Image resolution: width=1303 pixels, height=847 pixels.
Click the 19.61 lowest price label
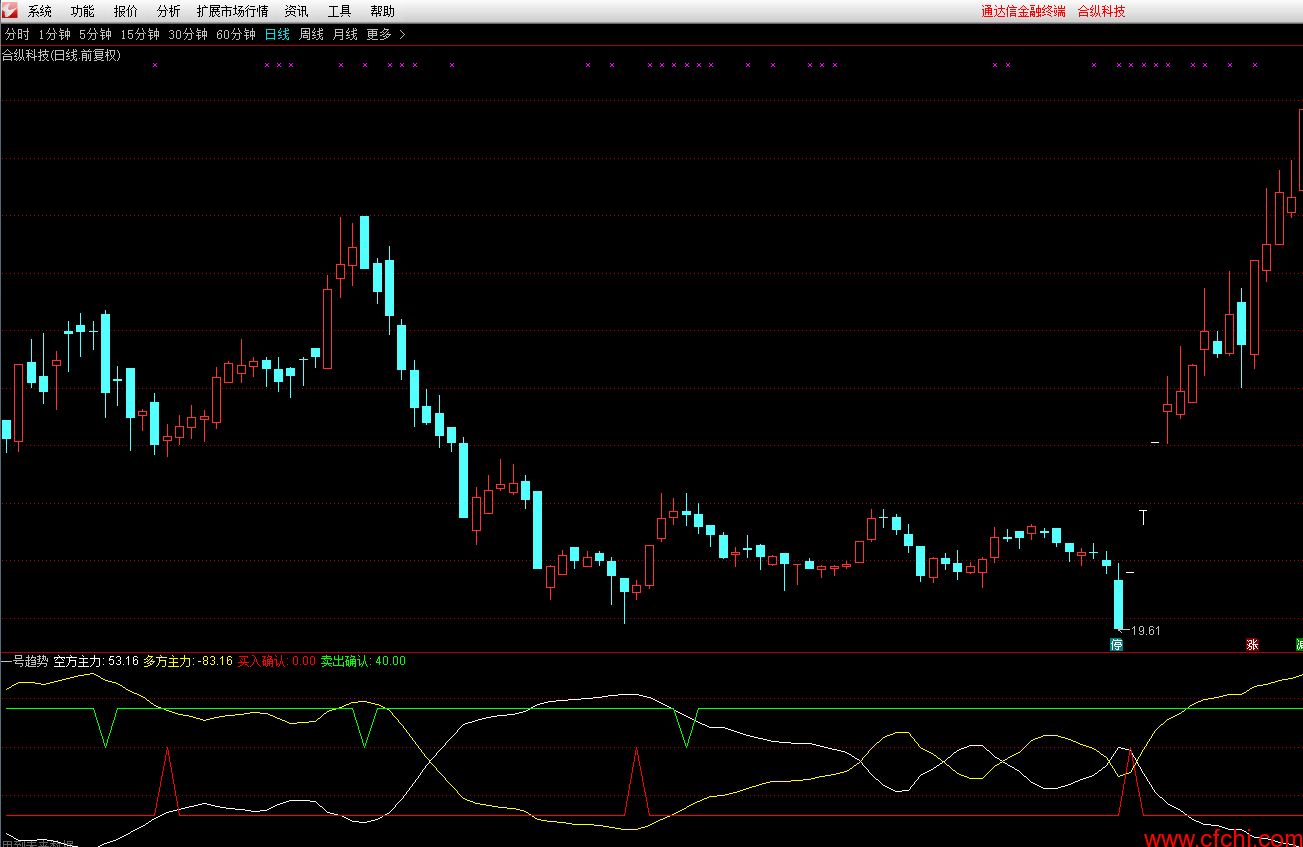(x=1146, y=630)
